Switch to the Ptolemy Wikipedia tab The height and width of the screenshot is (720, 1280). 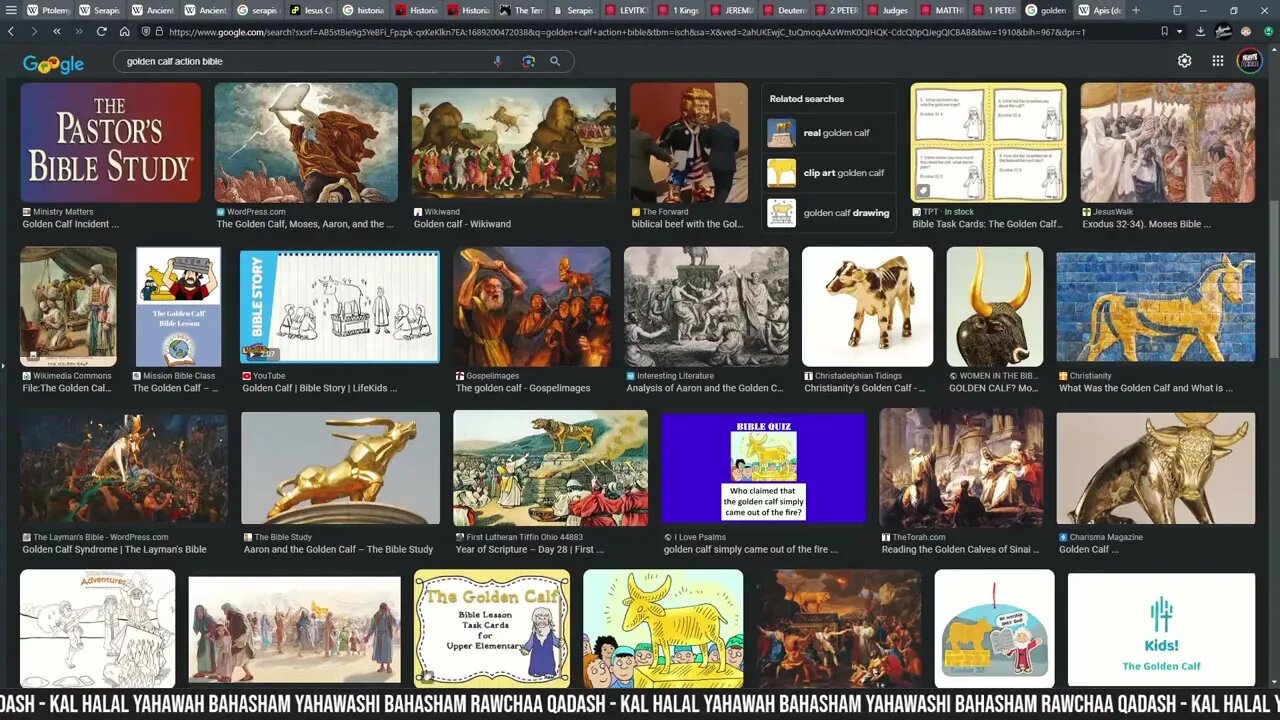point(48,10)
